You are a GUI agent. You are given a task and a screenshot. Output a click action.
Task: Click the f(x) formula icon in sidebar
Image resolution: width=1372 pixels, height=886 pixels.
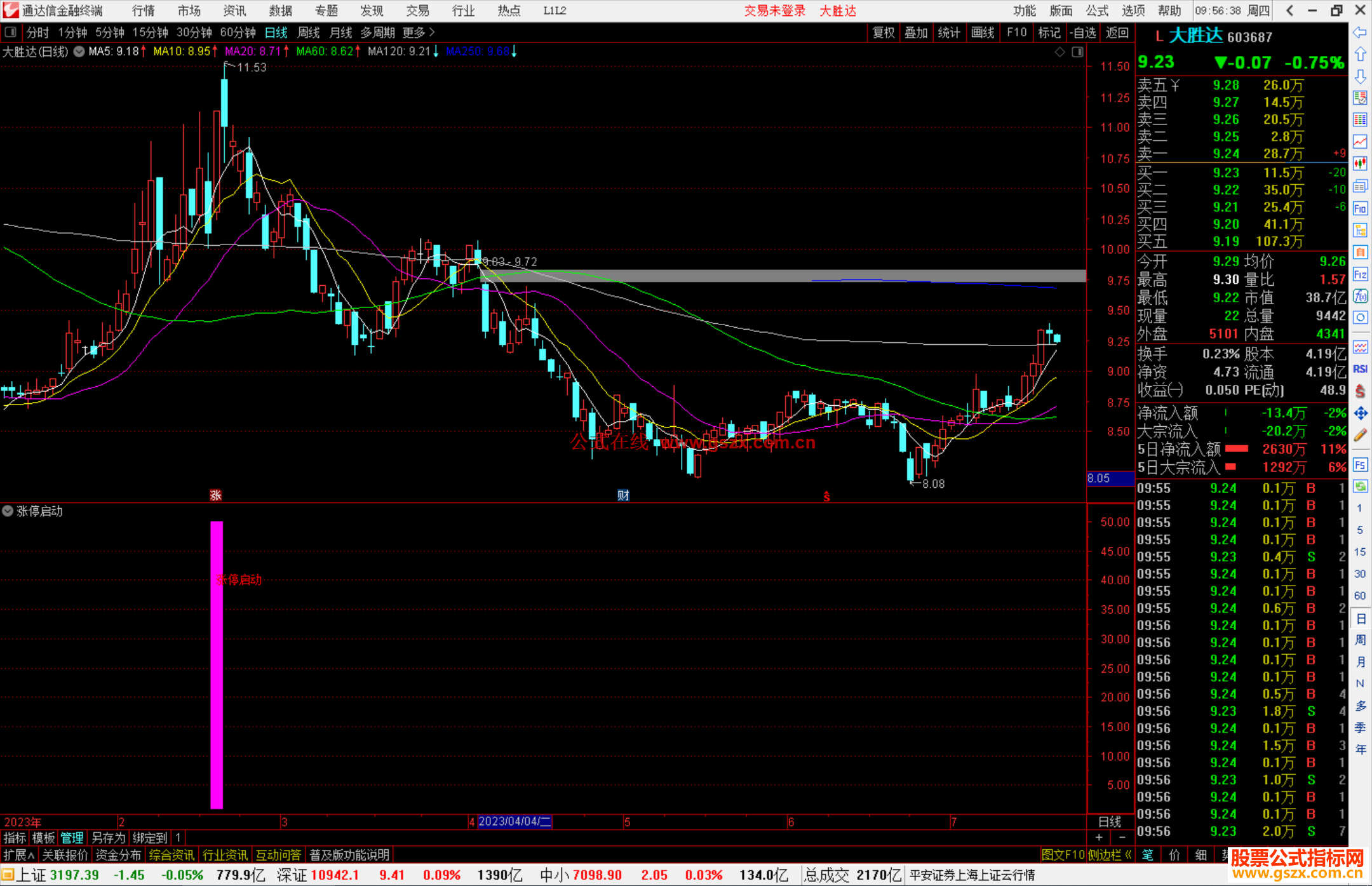[x=1360, y=296]
